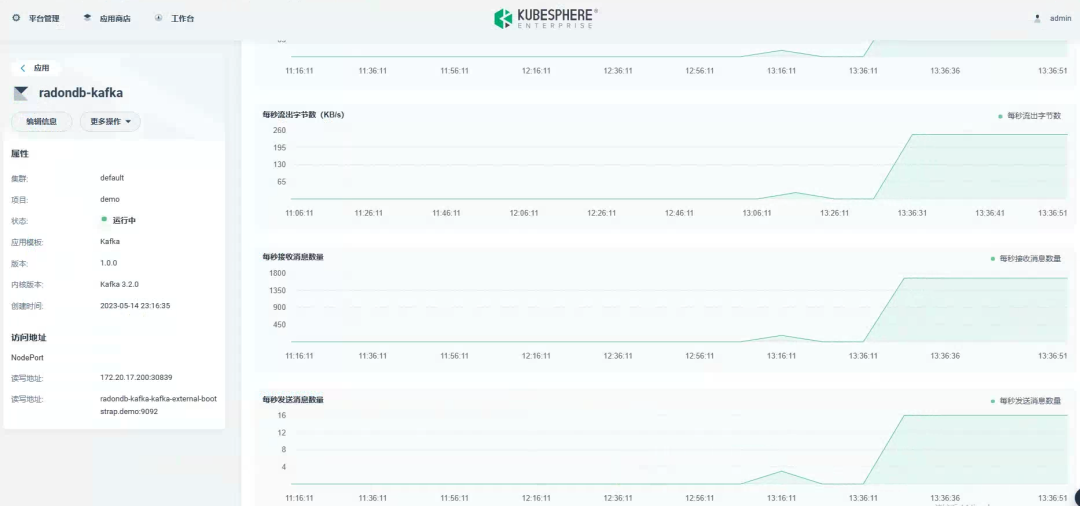Select the address 172.20.17.200:30839
This screenshot has height=506, width=1080.
(x=136, y=377)
